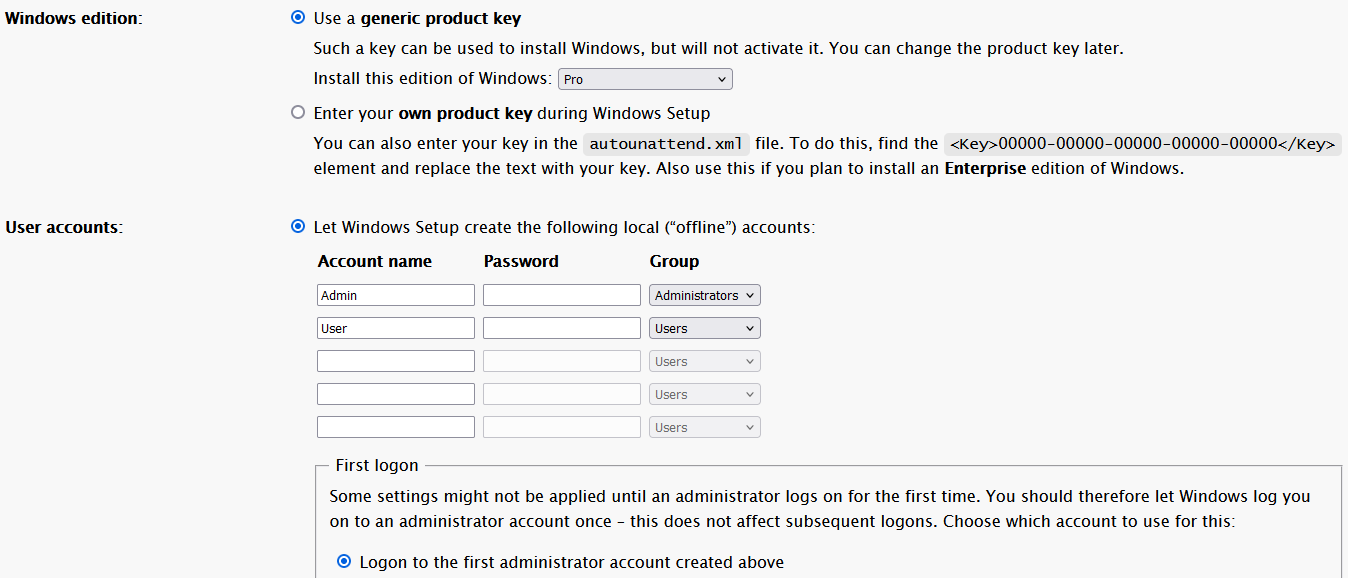This screenshot has height=578, width=1348.
Task: Open the fourth row's Users group dropdown
Action: point(705,394)
